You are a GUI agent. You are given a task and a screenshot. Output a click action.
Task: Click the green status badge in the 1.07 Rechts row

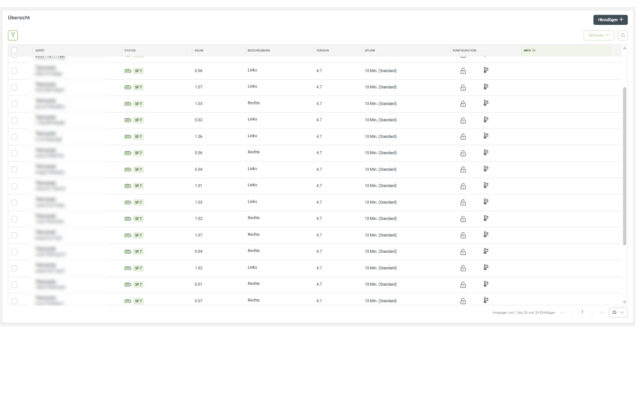138,236
